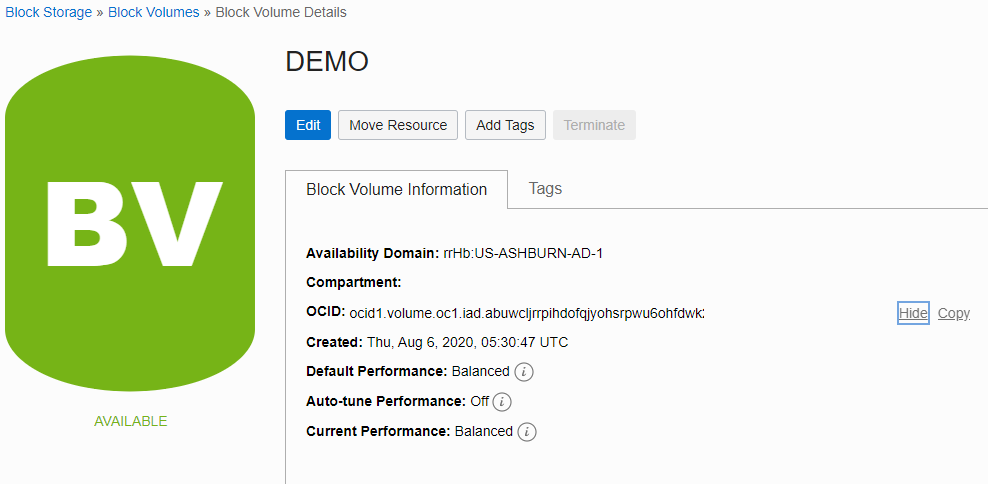Click the US-ASHBURN-AD-1 availability domain value
993x485 pixels.
pyautogui.click(x=523, y=253)
